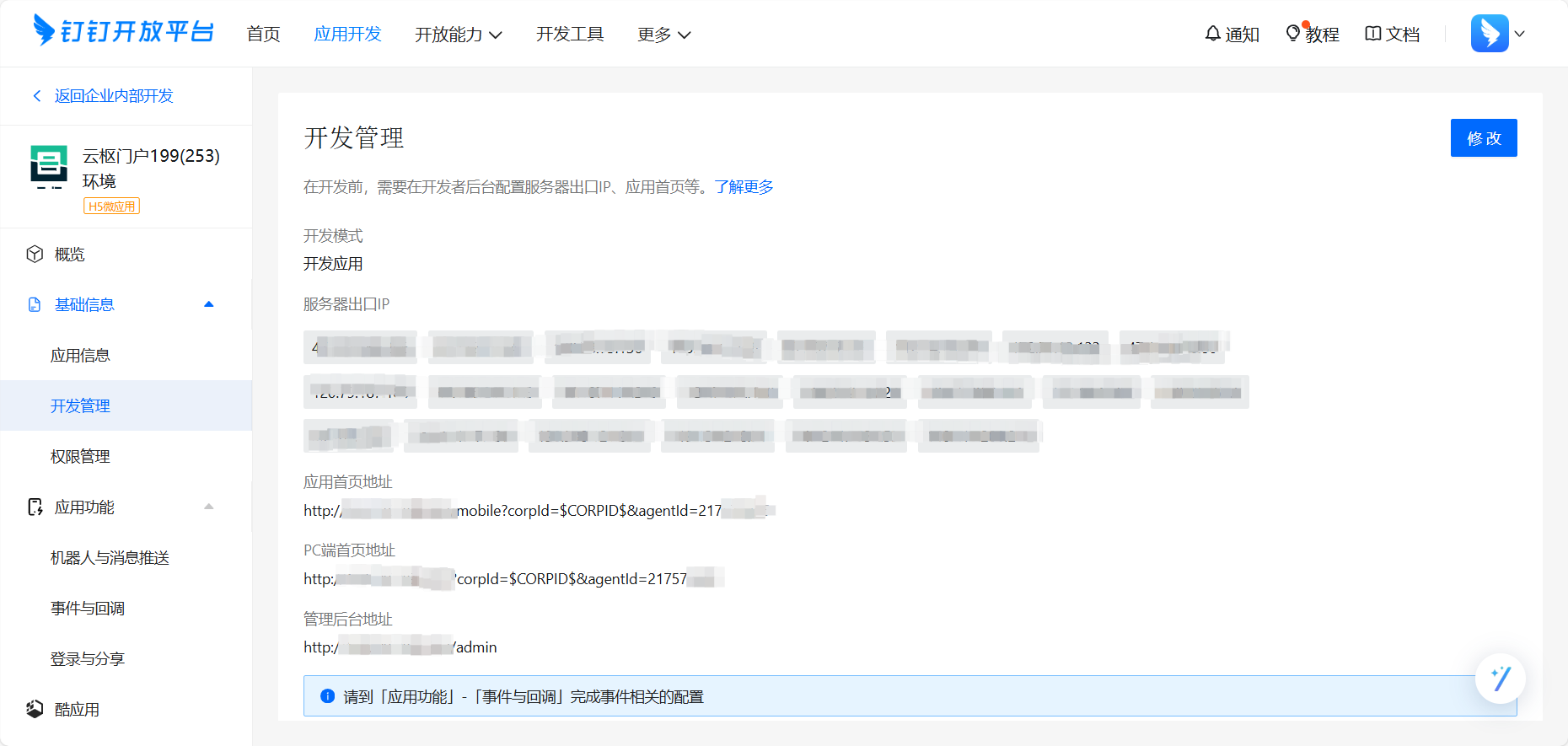Click the 请到「应用功能」notice text
Screen dimensions: 1568x746
(524, 696)
